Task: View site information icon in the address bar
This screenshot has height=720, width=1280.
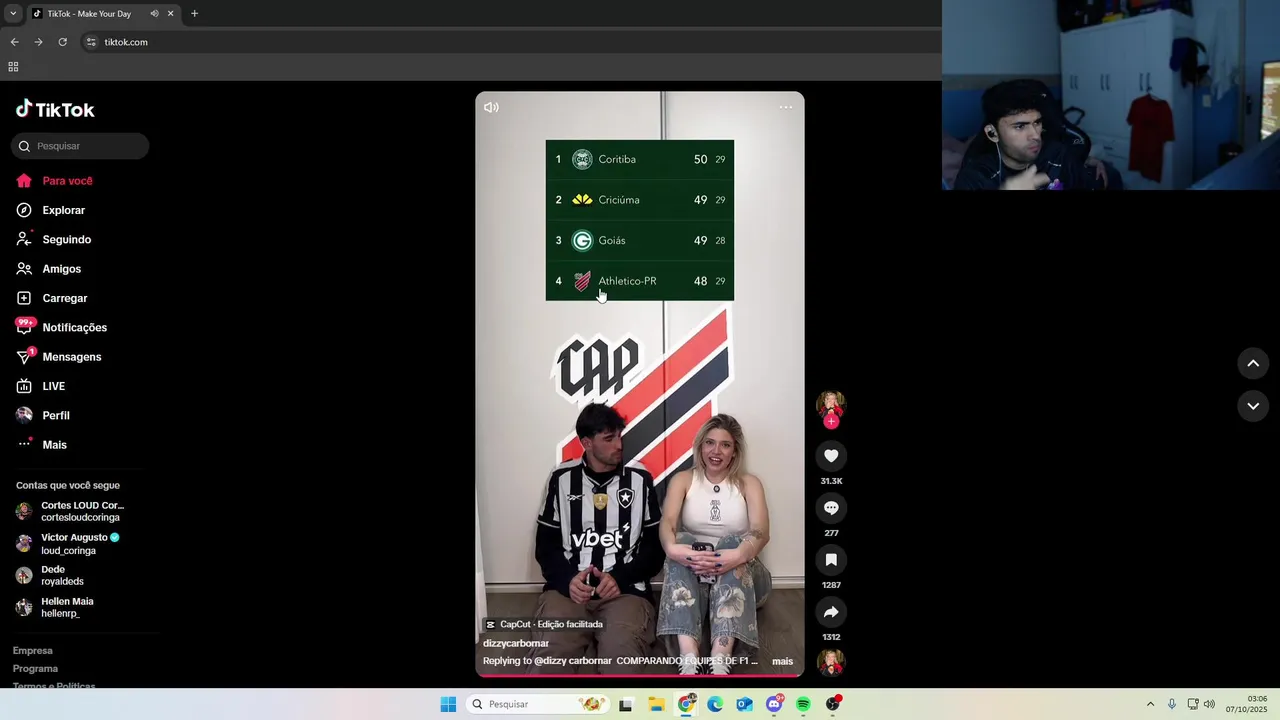Action: pyautogui.click(x=91, y=42)
